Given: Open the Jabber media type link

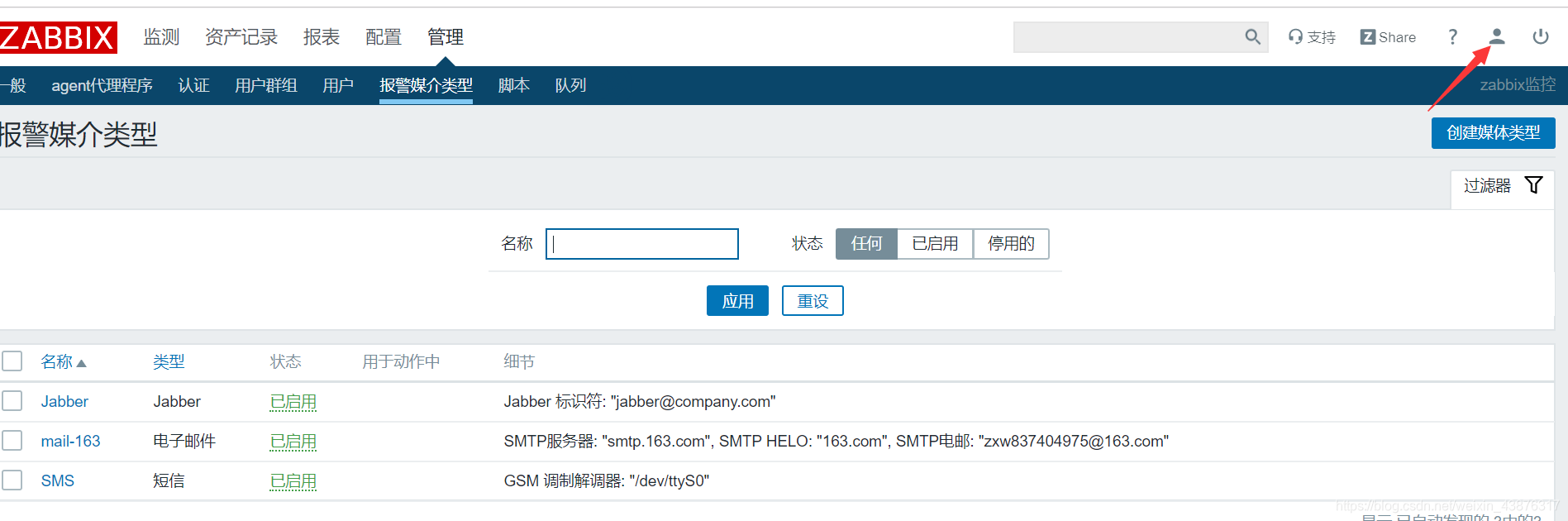Looking at the screenshot, I should click(x=64, y=401).
